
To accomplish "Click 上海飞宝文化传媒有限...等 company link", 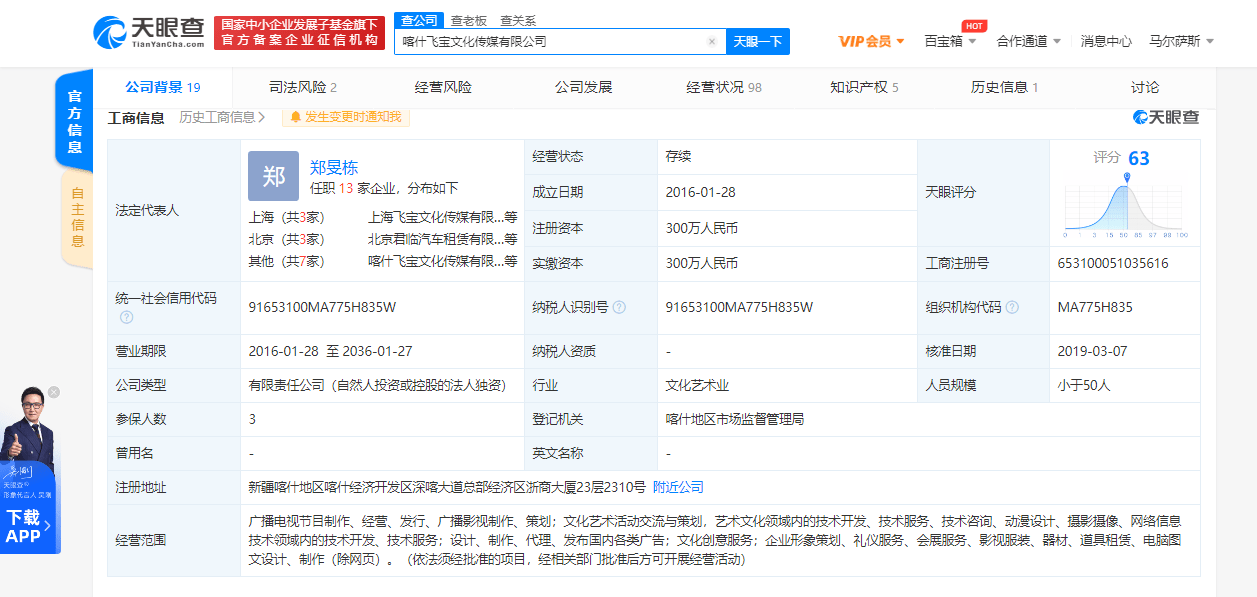I will pyautogui.click(x=442, y=216).
